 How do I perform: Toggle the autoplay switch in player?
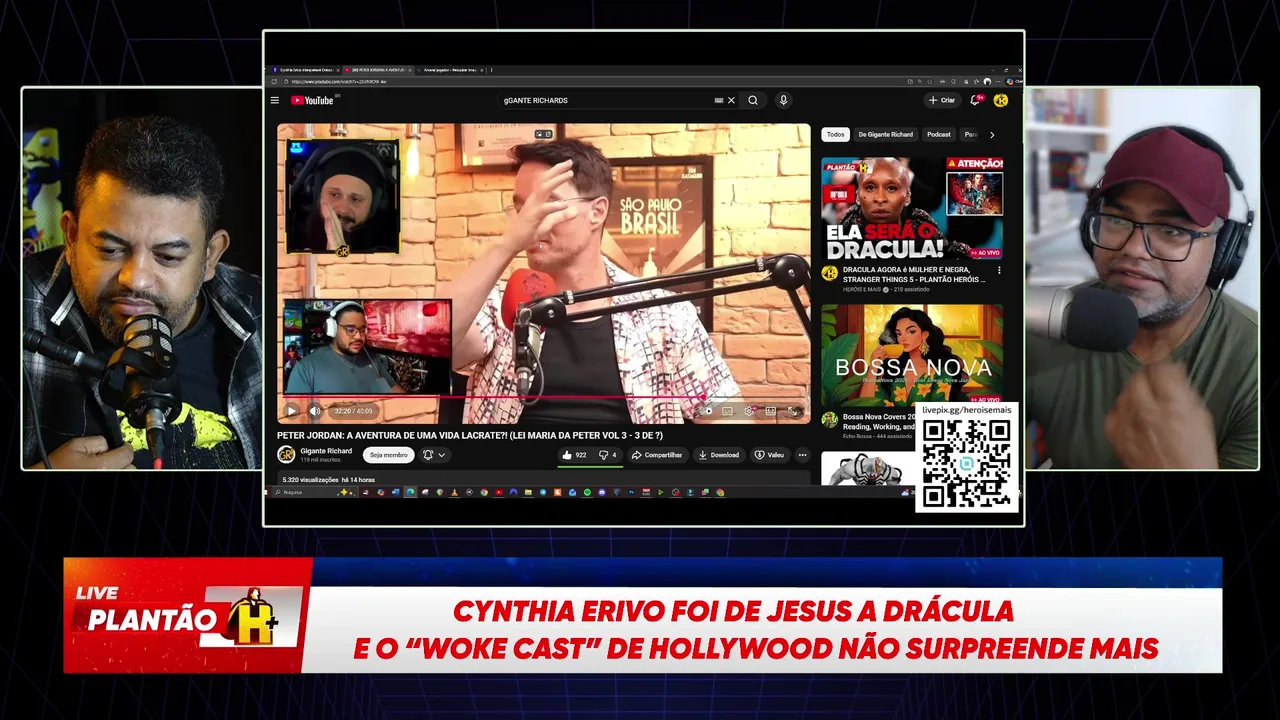[x=708, y=411]
